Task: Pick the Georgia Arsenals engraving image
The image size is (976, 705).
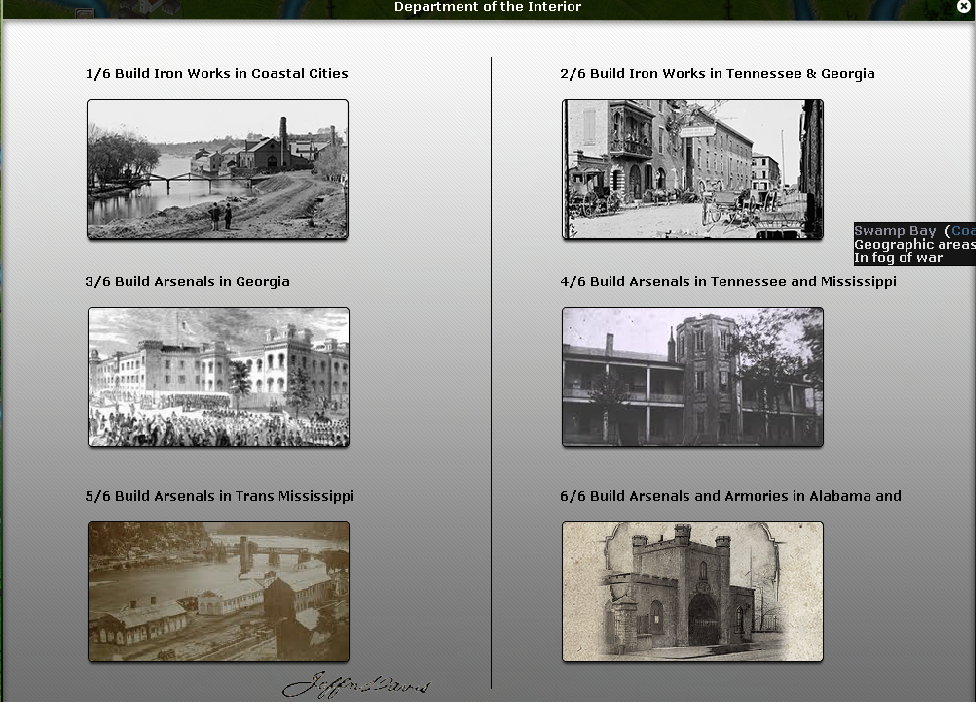Action: (218, 377)
